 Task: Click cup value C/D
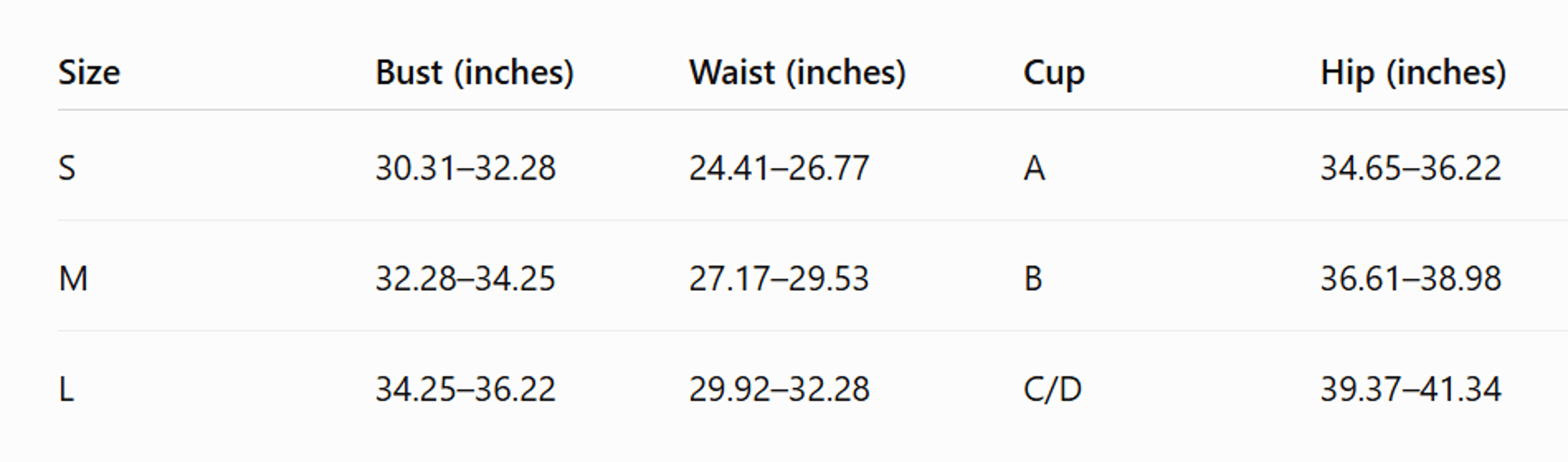tap(1052, 389)
